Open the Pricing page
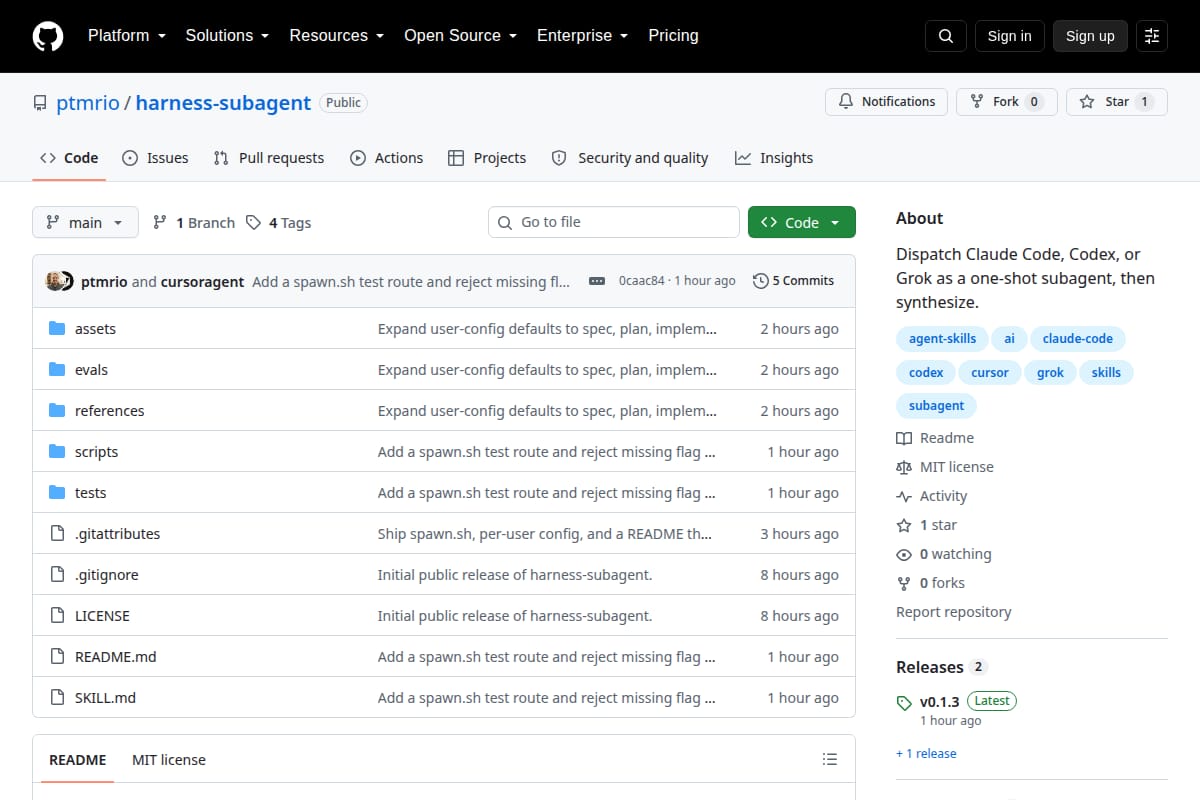Image resolution: width=1200 pixels, height=800 pixels. pos(673,36)
